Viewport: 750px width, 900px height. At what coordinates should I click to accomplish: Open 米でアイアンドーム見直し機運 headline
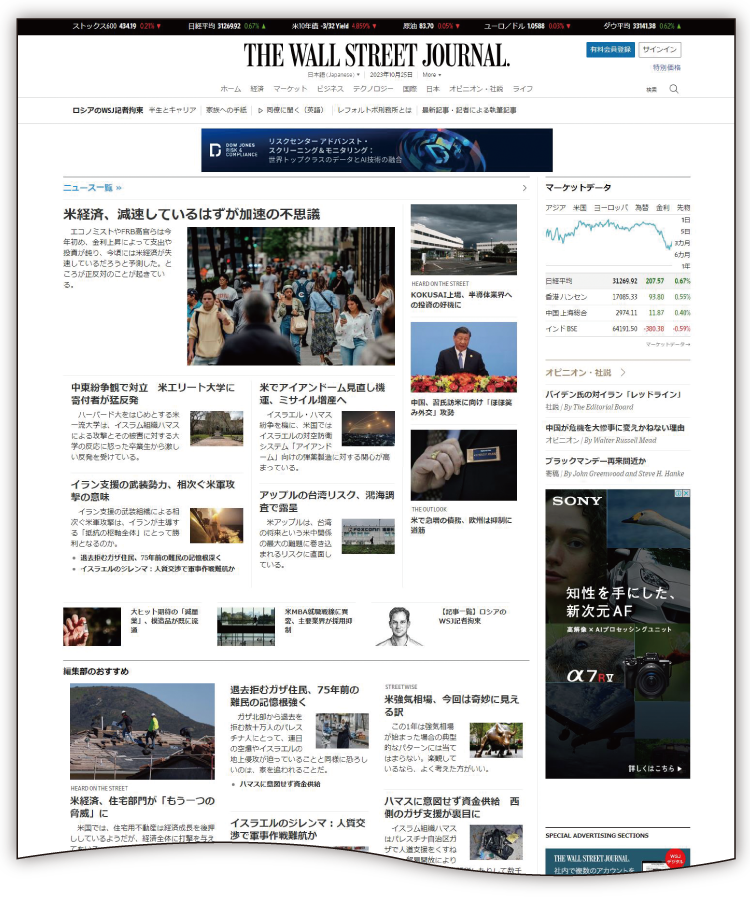(322, 394)
